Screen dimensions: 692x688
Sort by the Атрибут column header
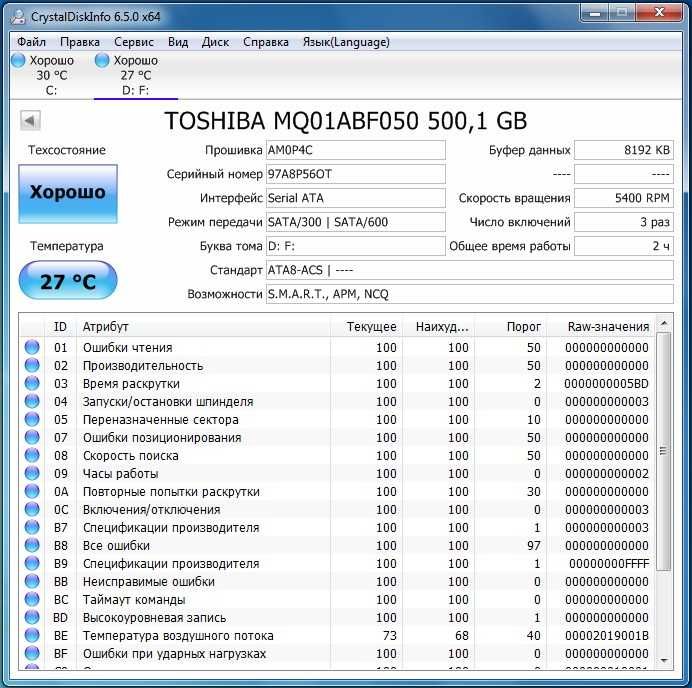click(x=203, y=327)
